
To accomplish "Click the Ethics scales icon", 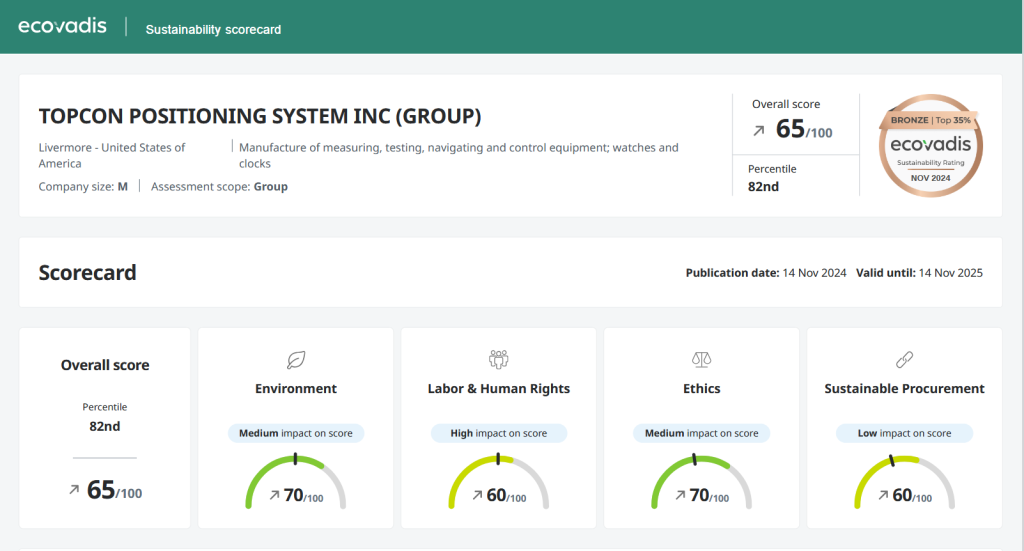I will (x=701, y=360).
